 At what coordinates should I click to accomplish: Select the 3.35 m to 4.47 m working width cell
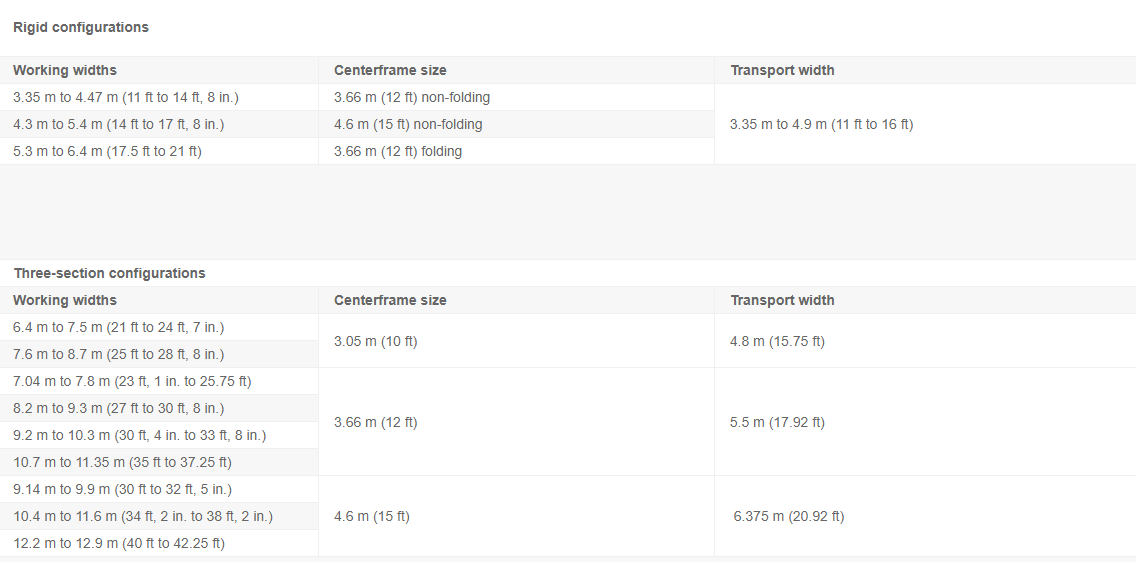point(126,98)
